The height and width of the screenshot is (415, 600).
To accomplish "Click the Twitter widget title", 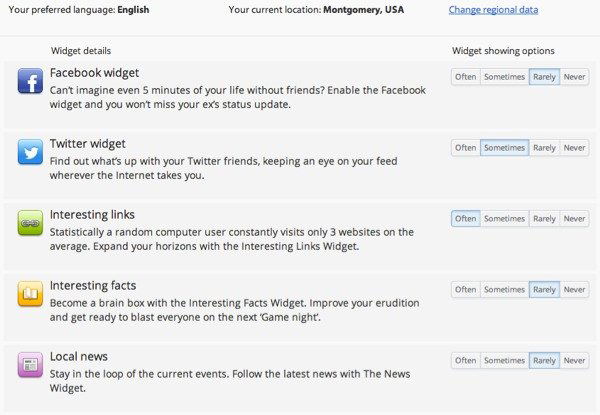I will 88,144.
